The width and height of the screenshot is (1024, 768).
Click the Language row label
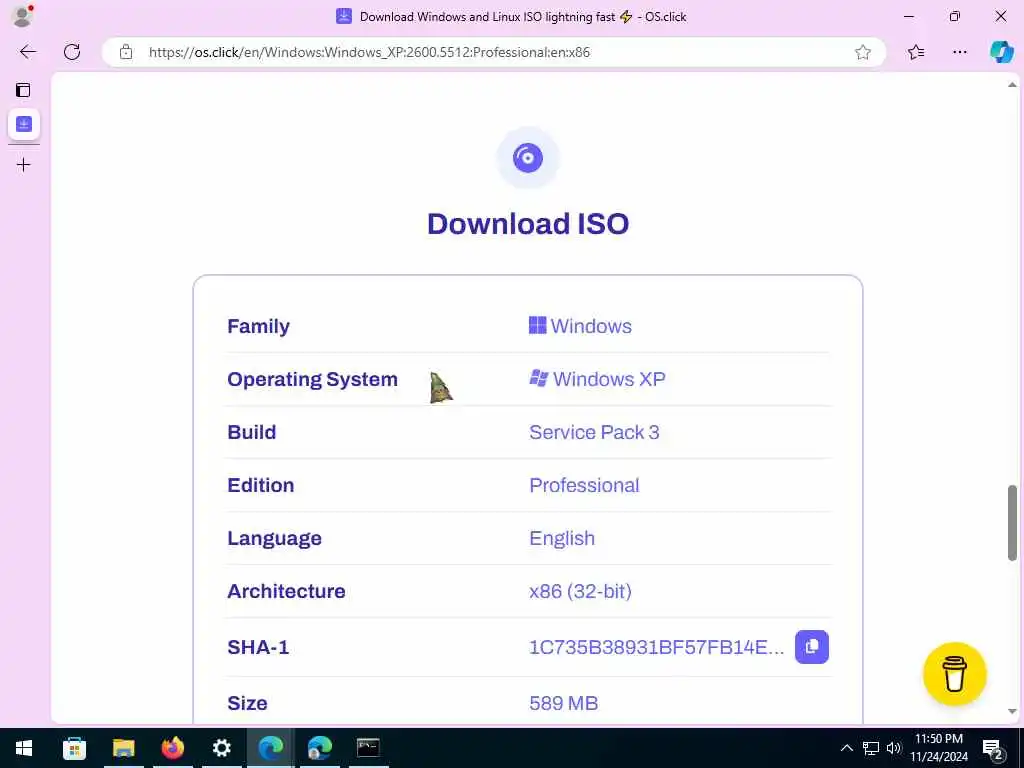coord(274,539)
